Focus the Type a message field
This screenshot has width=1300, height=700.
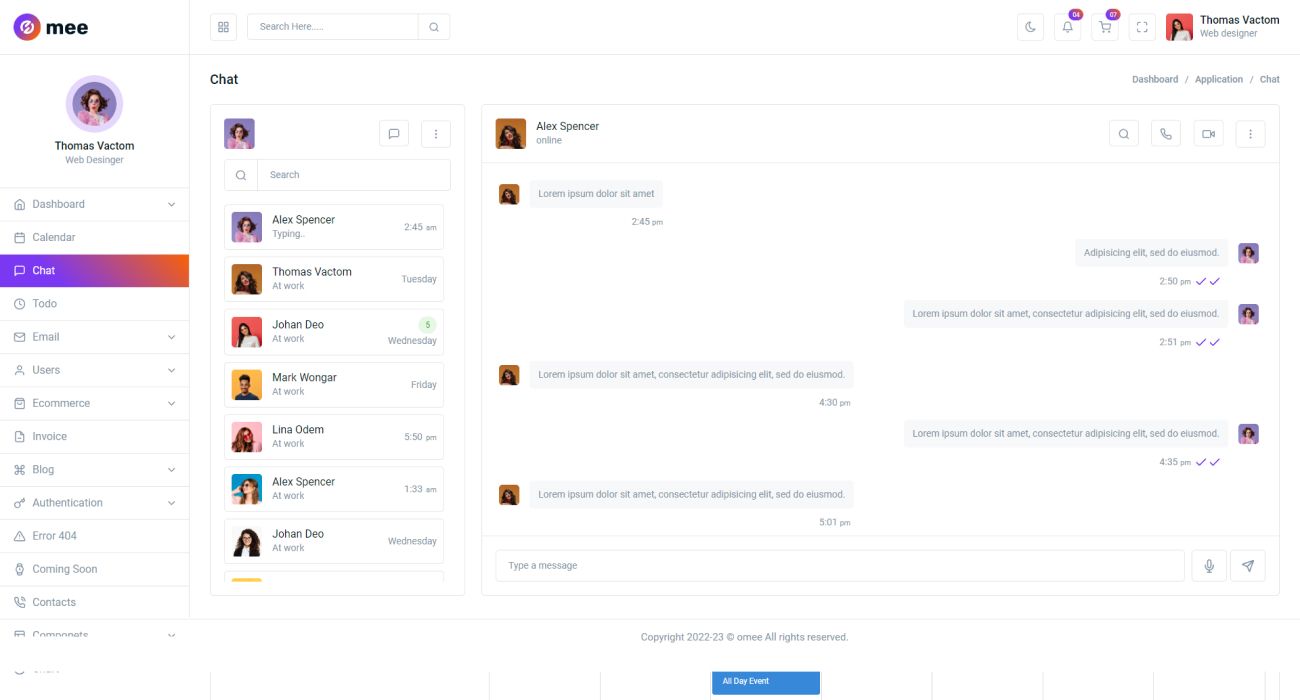click(840, 566)
